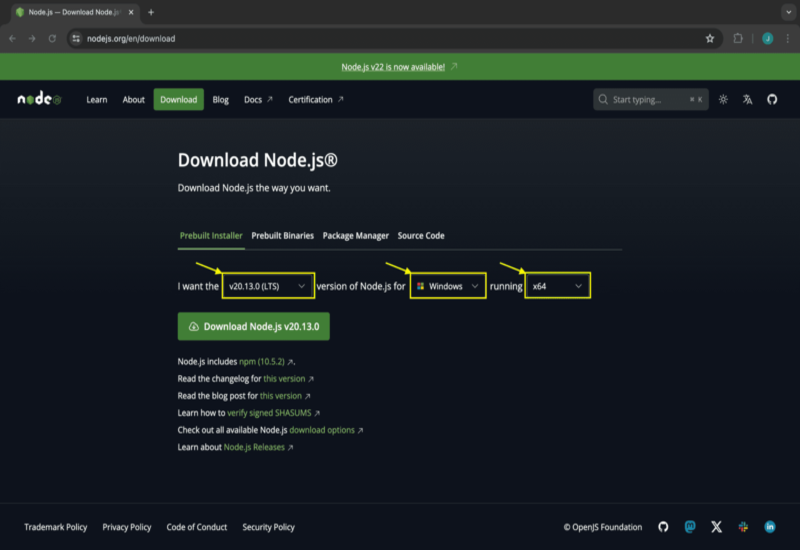Image resolution: width=800 pixels, height=550 pixels.
Task: Open the Docs nav link
Action: pos(258,99)
